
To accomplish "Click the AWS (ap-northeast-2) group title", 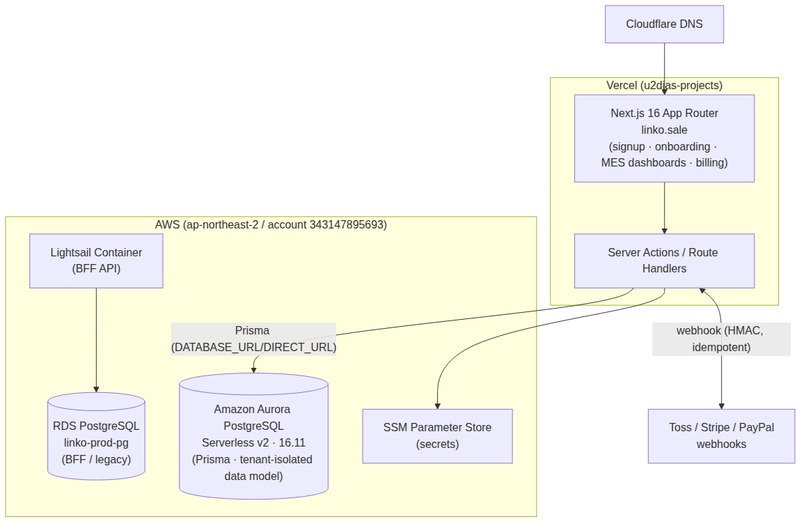I will tap(271, 225).
